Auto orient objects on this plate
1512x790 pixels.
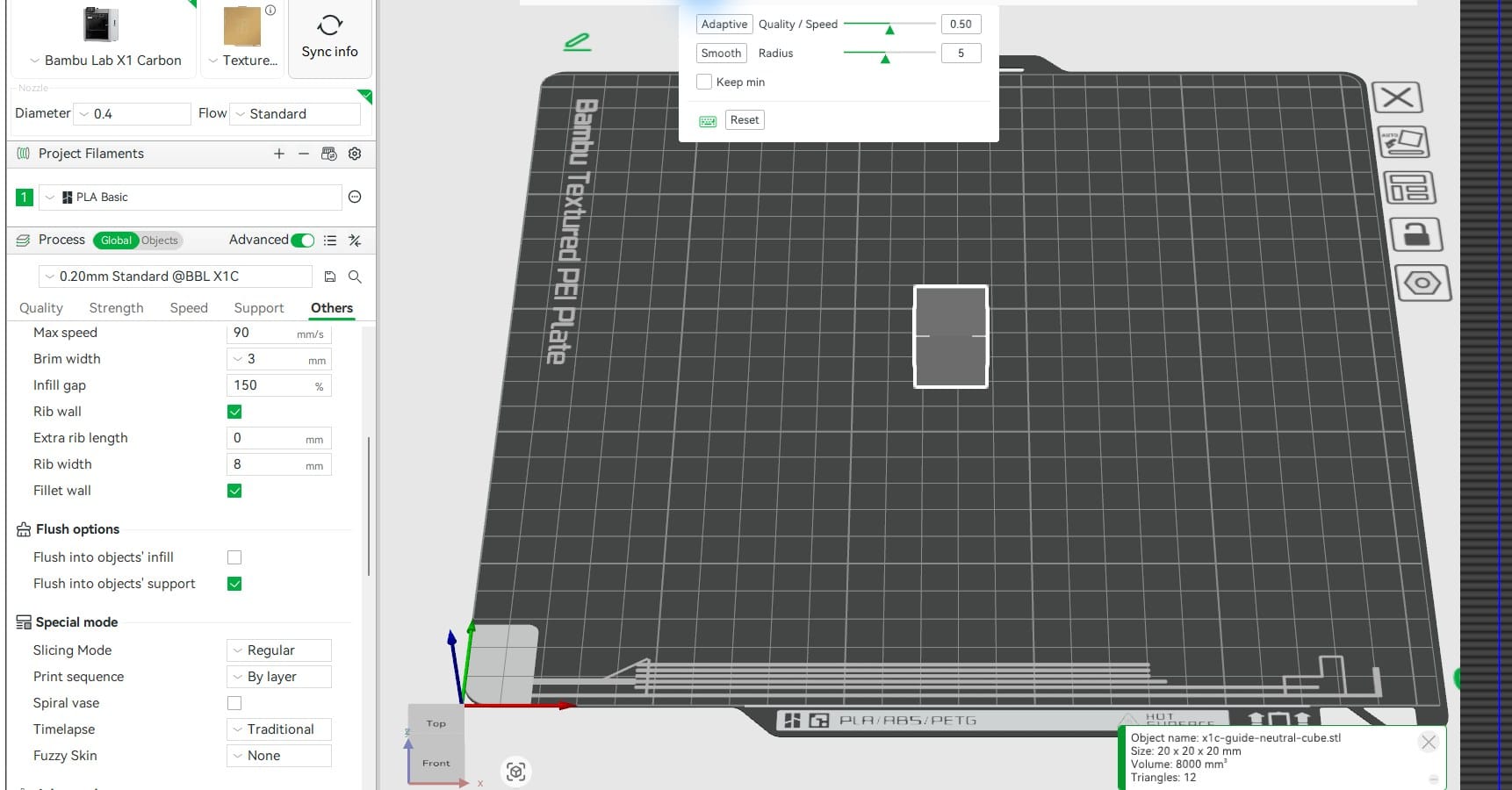coord(1404,142)
